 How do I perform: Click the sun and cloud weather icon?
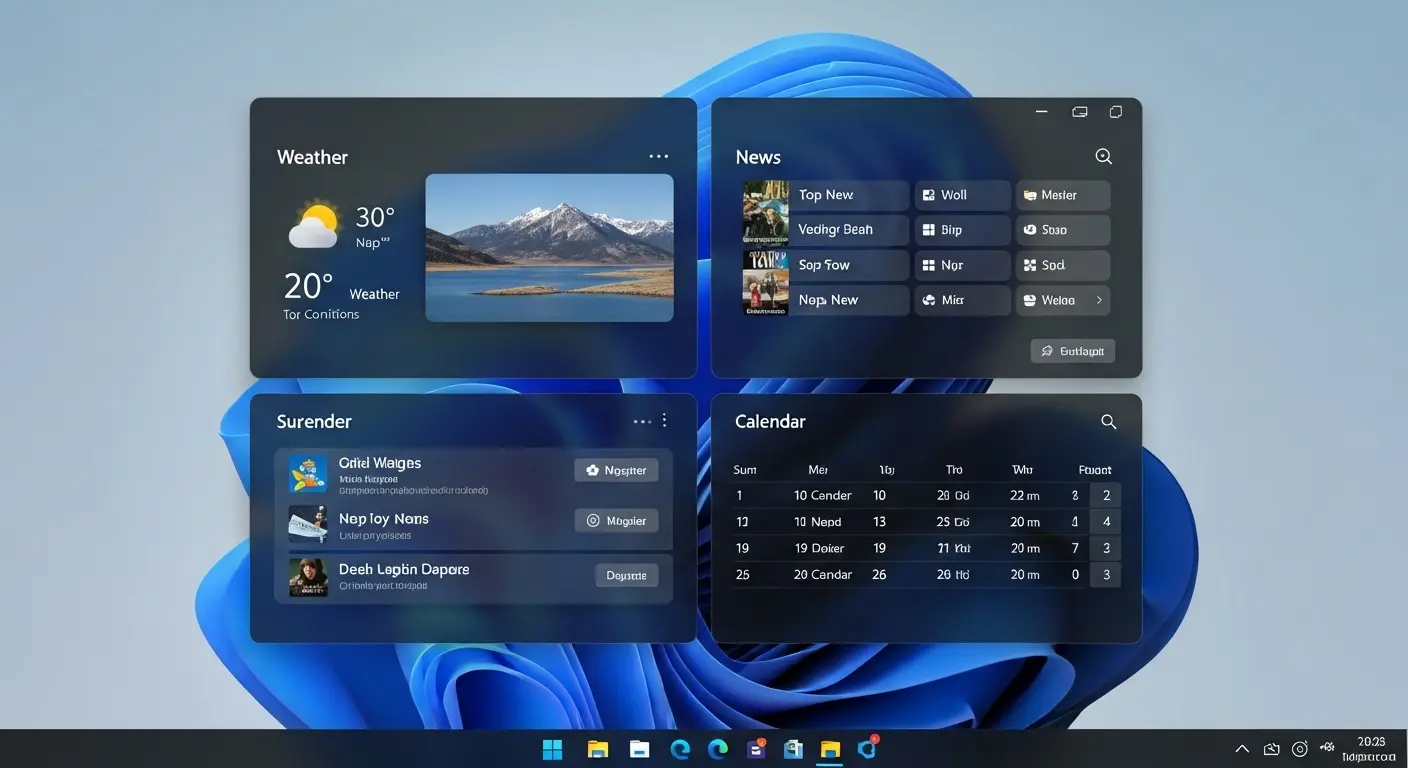point(314,225)
